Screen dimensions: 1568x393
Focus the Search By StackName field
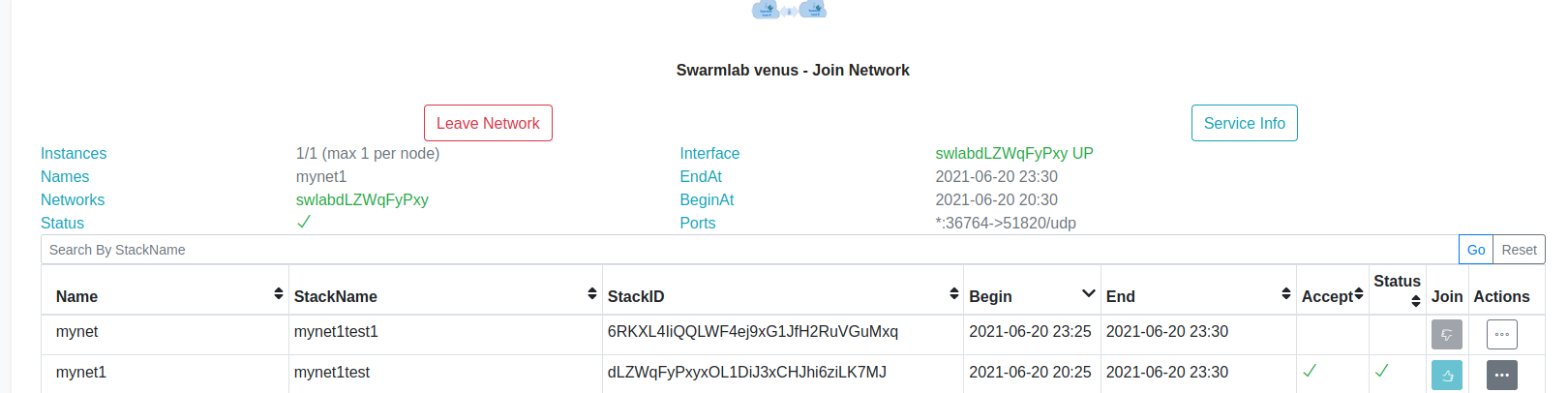click(749, 250)
